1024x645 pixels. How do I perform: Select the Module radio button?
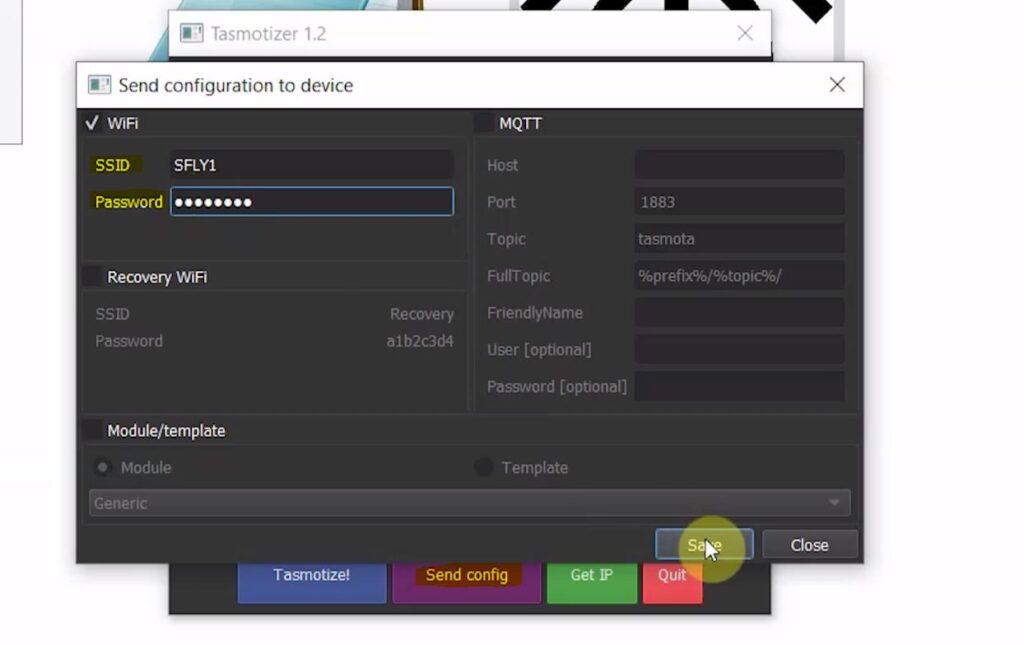(102, 467)
